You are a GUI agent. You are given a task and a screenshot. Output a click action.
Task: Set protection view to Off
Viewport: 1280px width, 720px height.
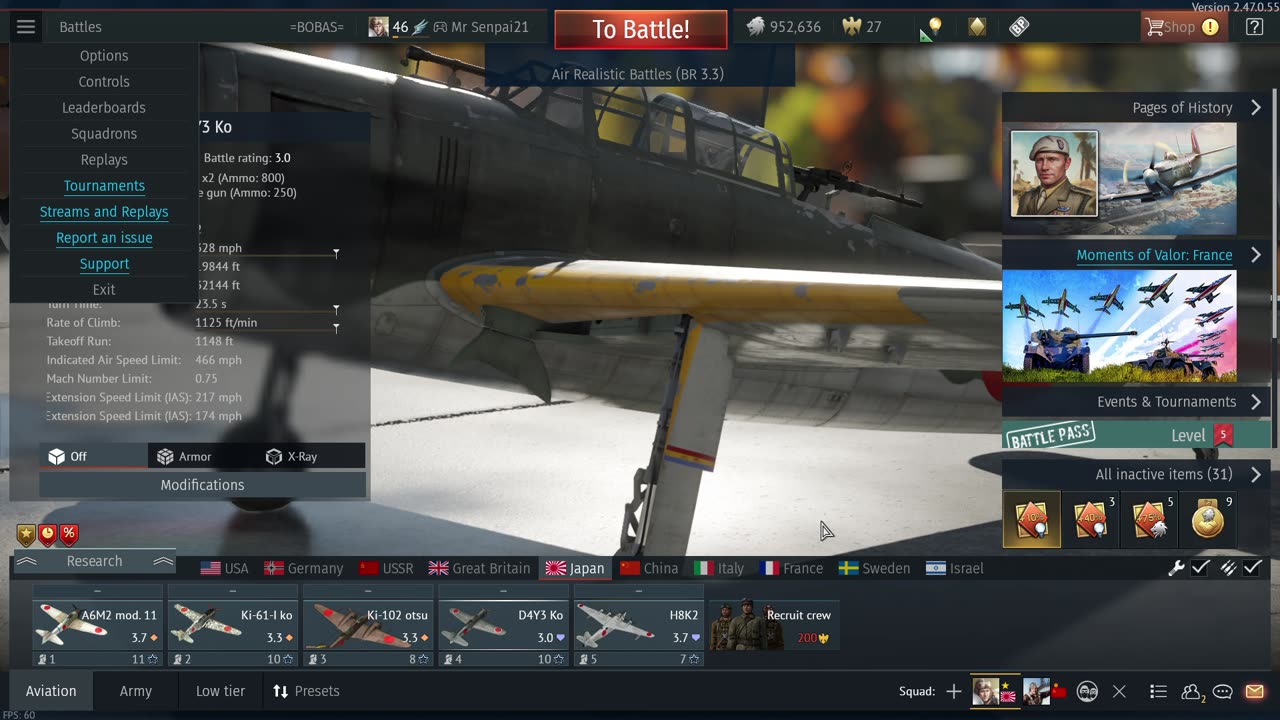92,456
